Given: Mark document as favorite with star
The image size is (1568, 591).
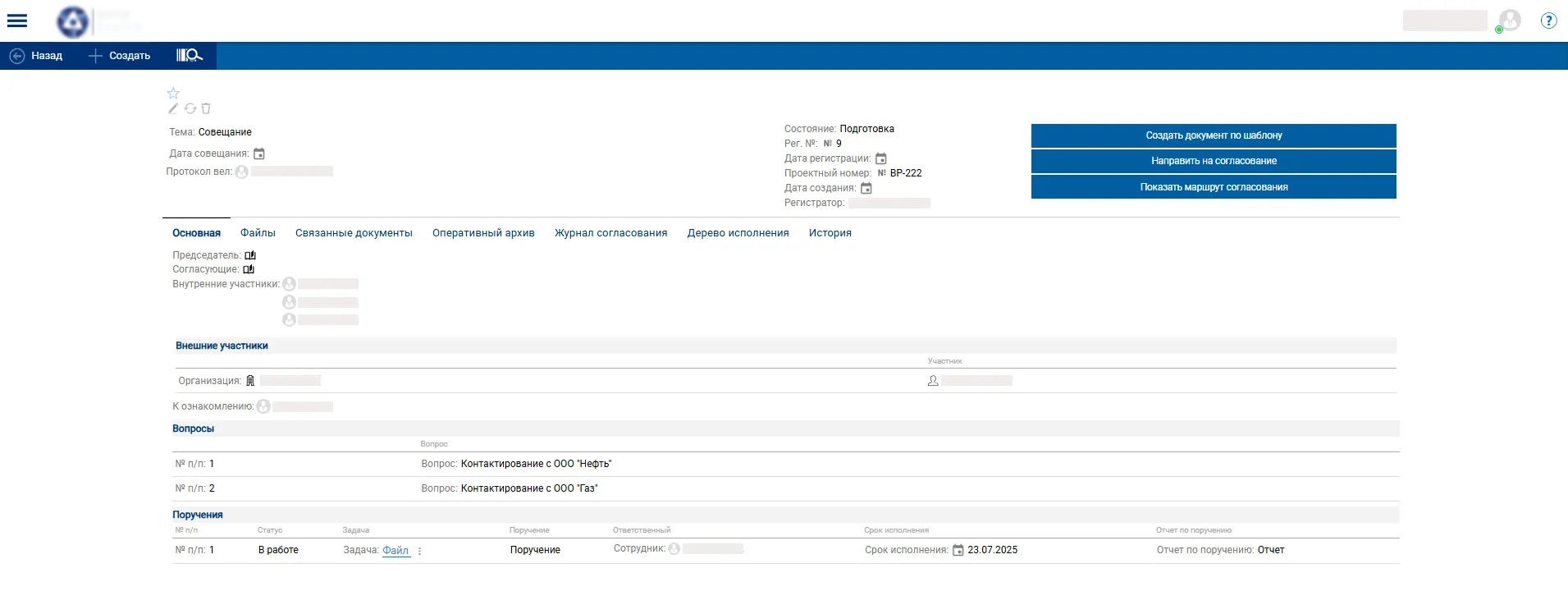Looking at the screenshot, I should [173, 94].
